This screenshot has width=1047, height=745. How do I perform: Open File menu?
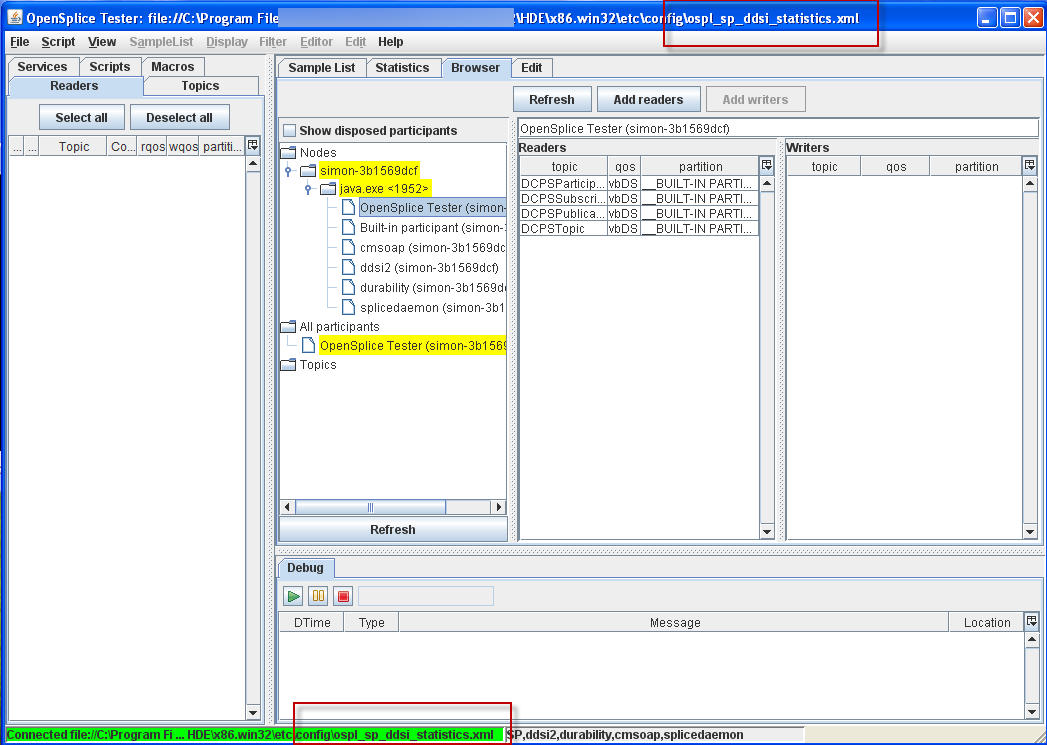pyautogui.click(x=20, y=42)
